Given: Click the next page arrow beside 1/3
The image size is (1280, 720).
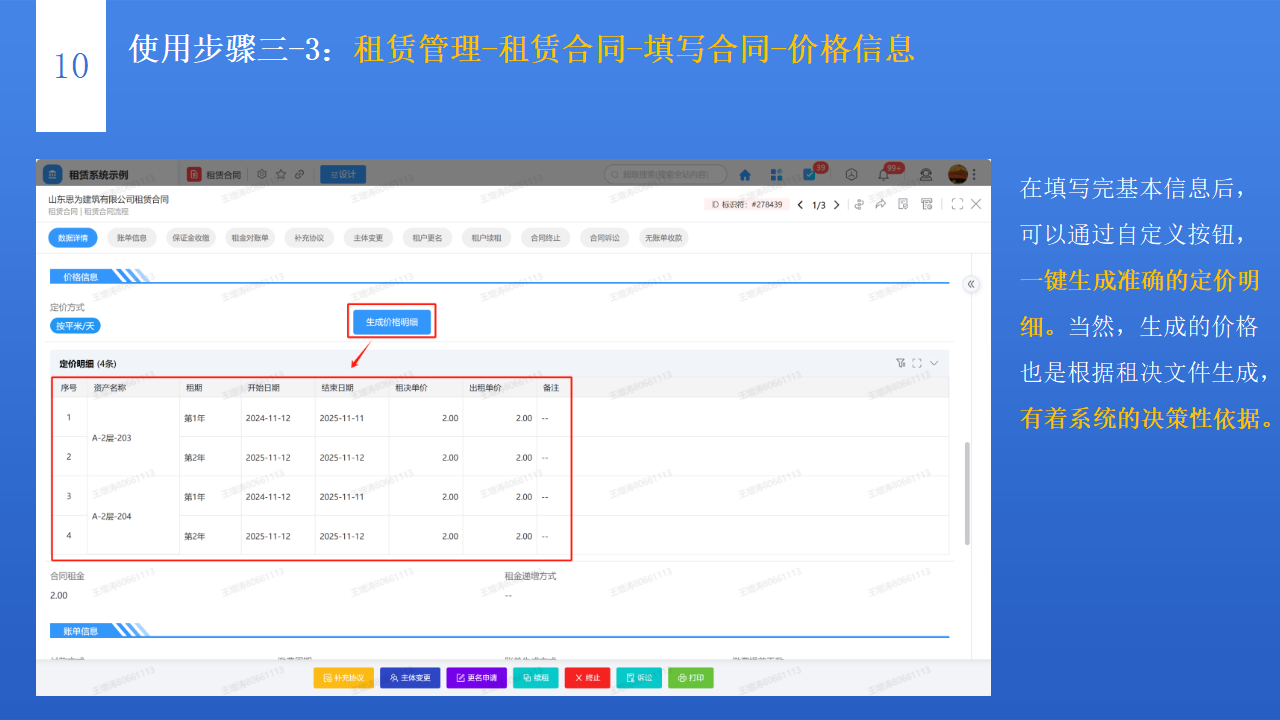Looking at the screenshot, I should (x=837, y=204).
